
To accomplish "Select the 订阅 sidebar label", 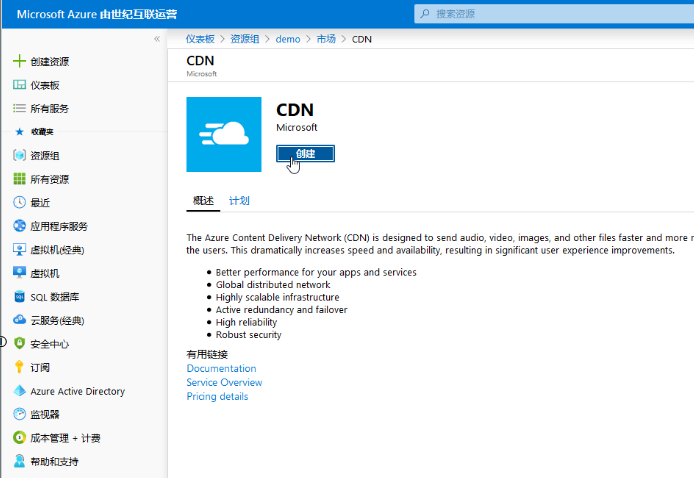I will [x=40, y=367].
